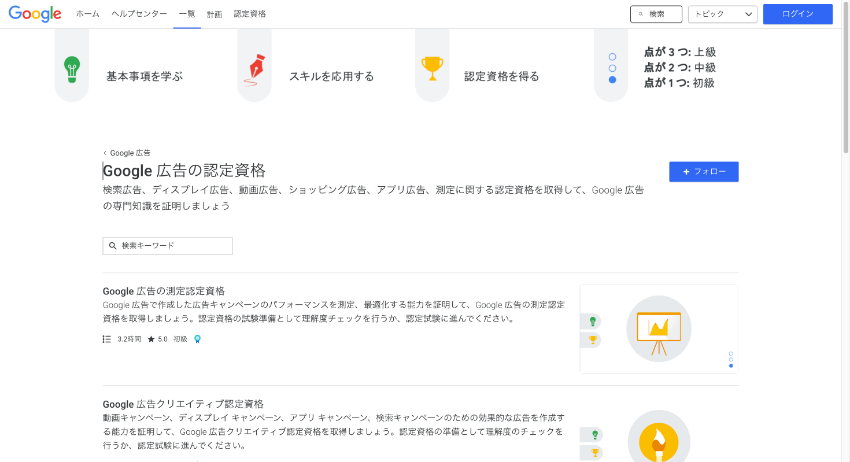Click 3.2時間 duration text
This screenshot has height=462, width=850.
click(x=129, y=339)
